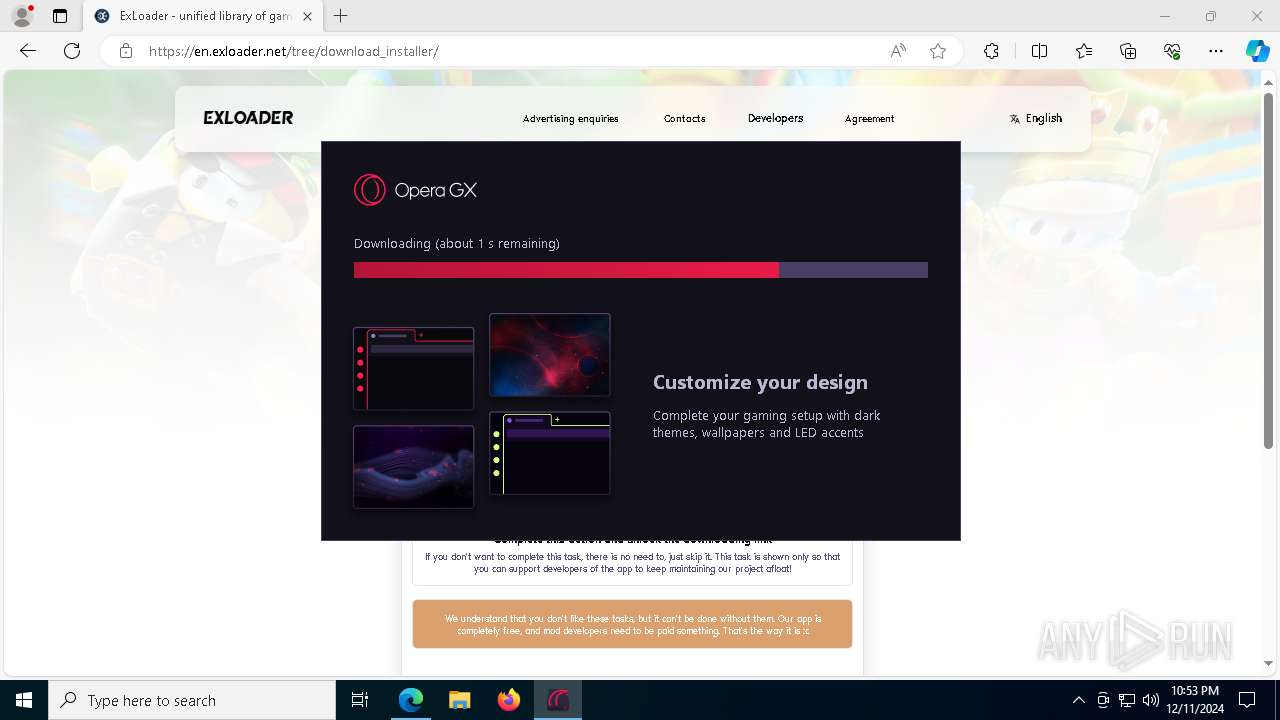Open Read aloud icon in address bar

click(x=898, y=51)
